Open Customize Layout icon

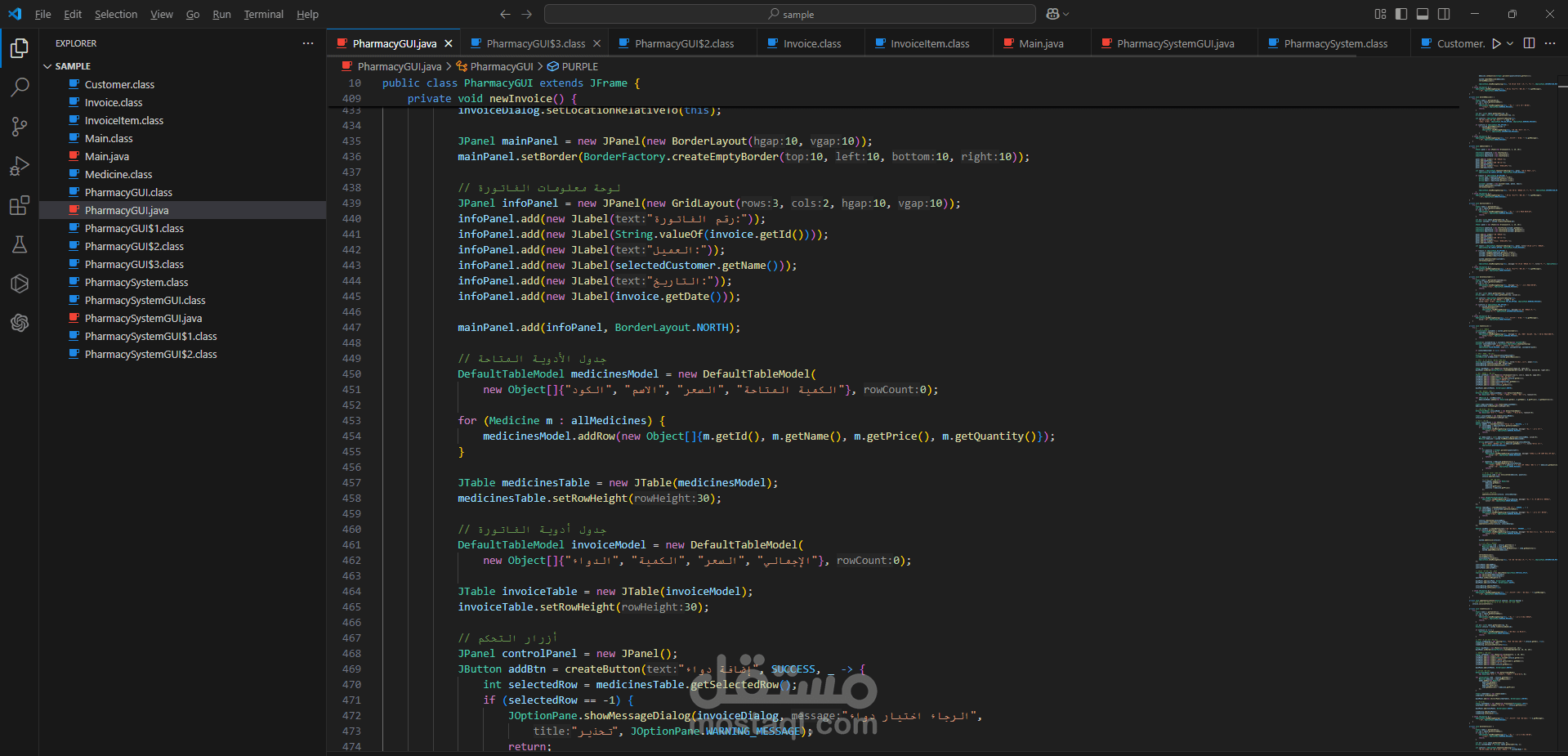pyautogui.click(x=1380, y=14)
